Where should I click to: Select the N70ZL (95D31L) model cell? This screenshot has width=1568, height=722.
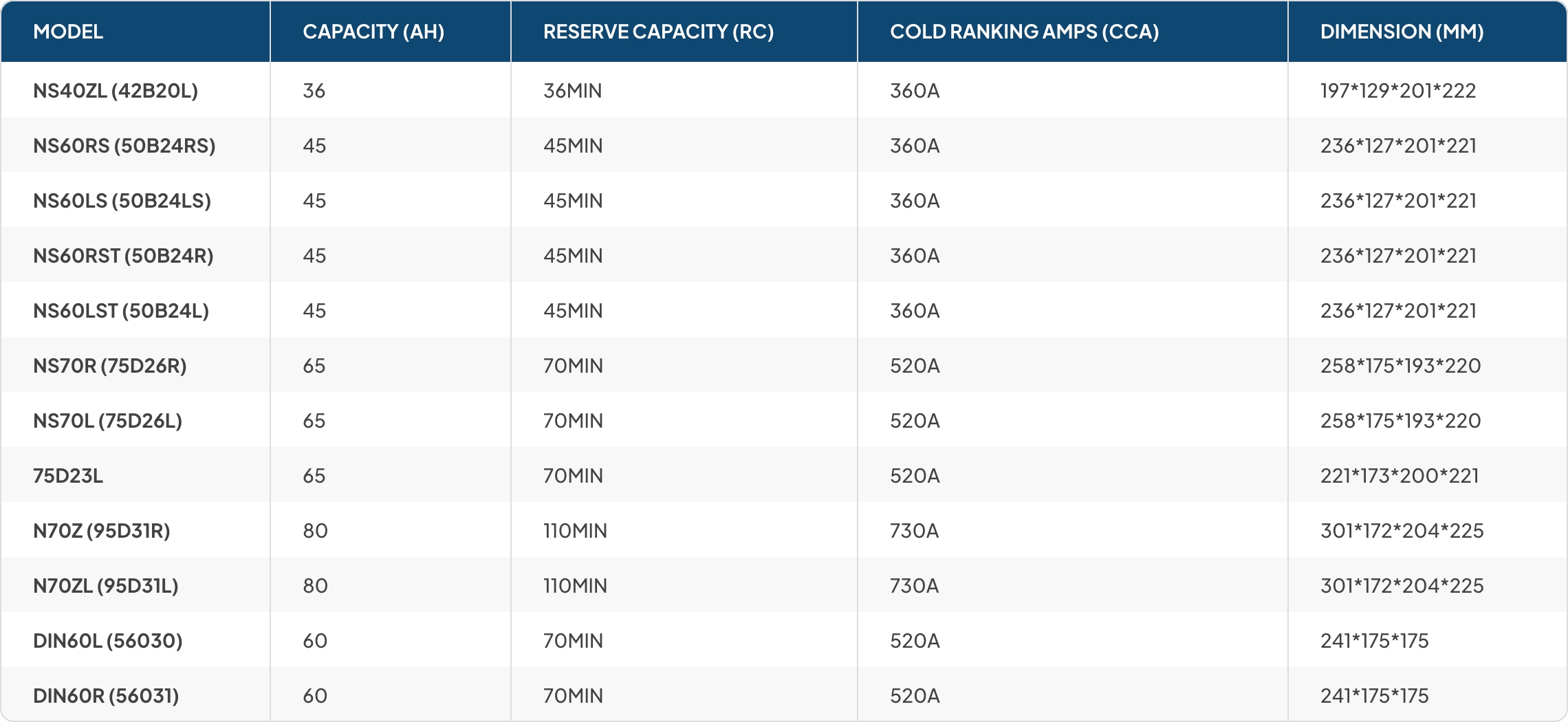click(x=106, y=586)
